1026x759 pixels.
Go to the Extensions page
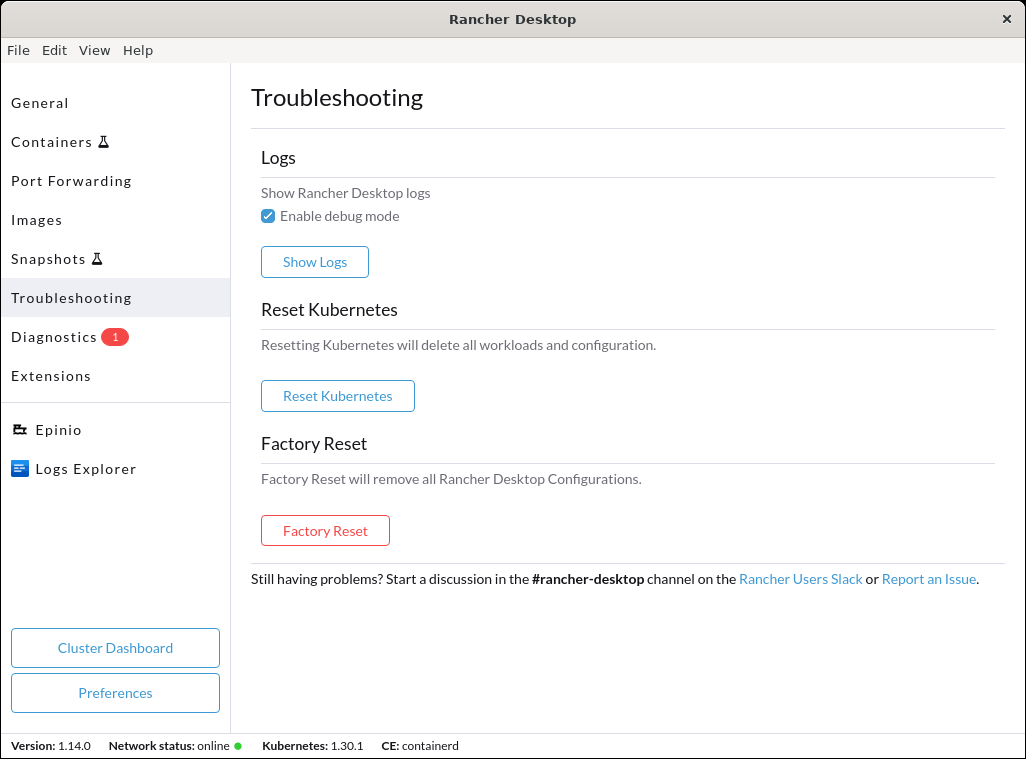[x=115, y=376]
